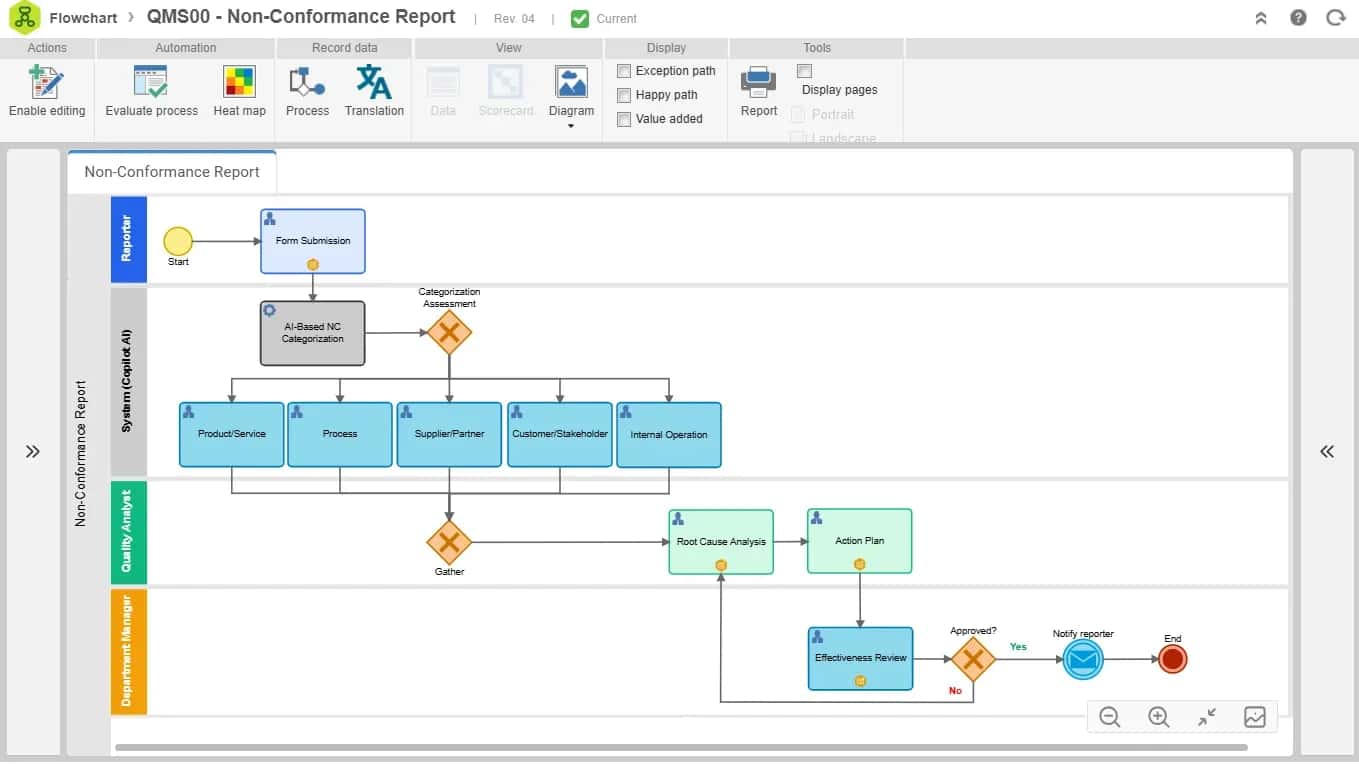Click the Department Manager swimlane header

pyautogui.click(x=128, y=652)
